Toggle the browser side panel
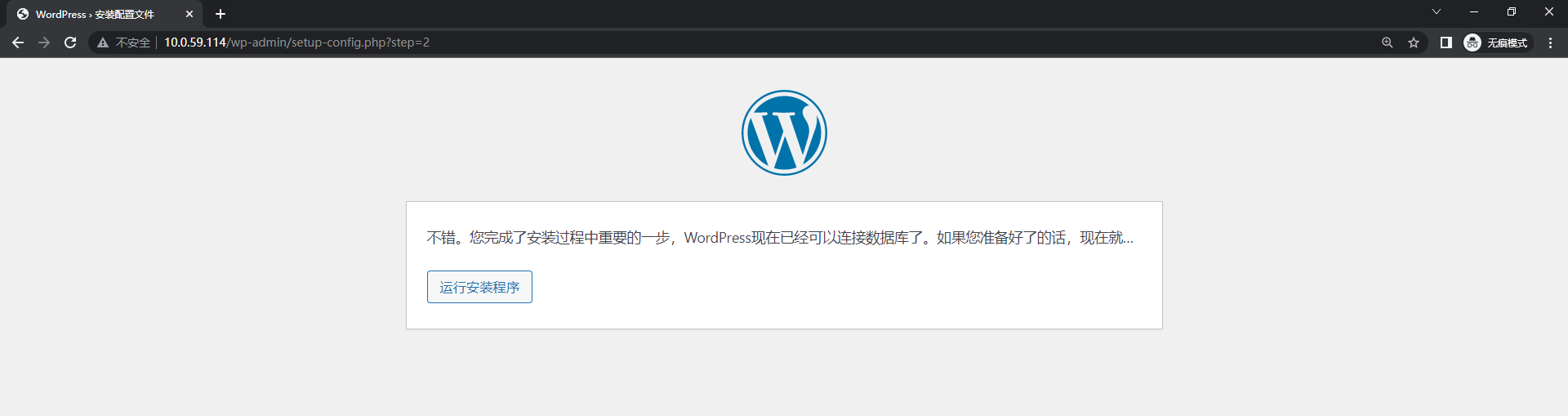 pos(1445,42)
